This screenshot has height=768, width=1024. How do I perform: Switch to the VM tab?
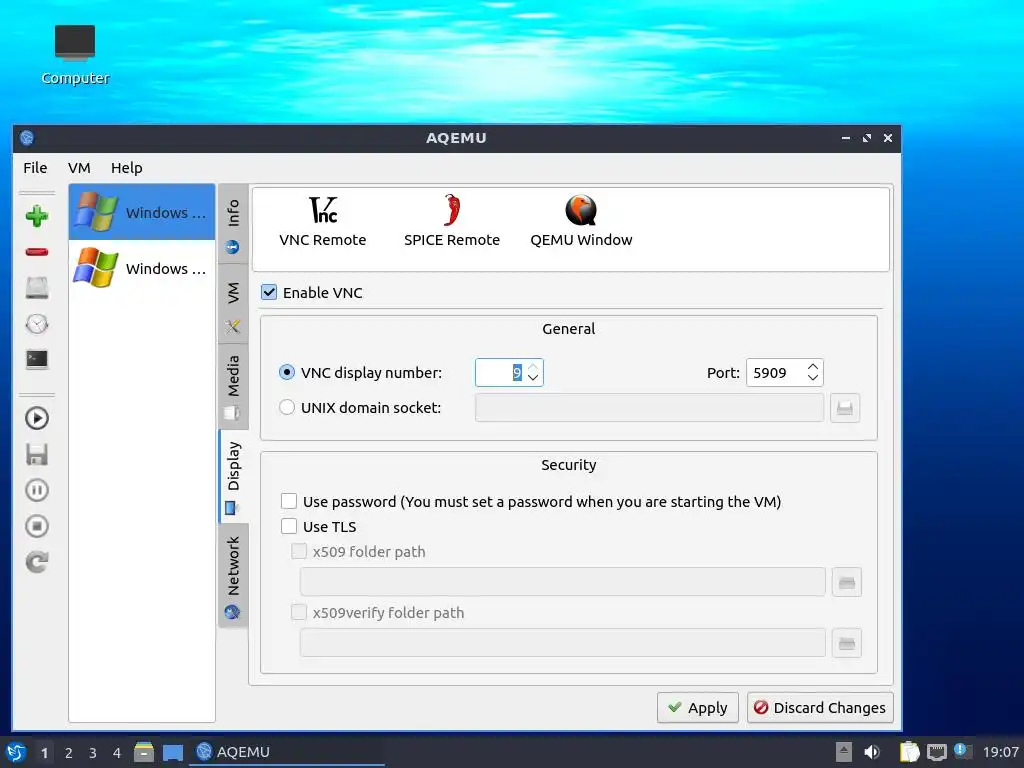coord(233,305)
